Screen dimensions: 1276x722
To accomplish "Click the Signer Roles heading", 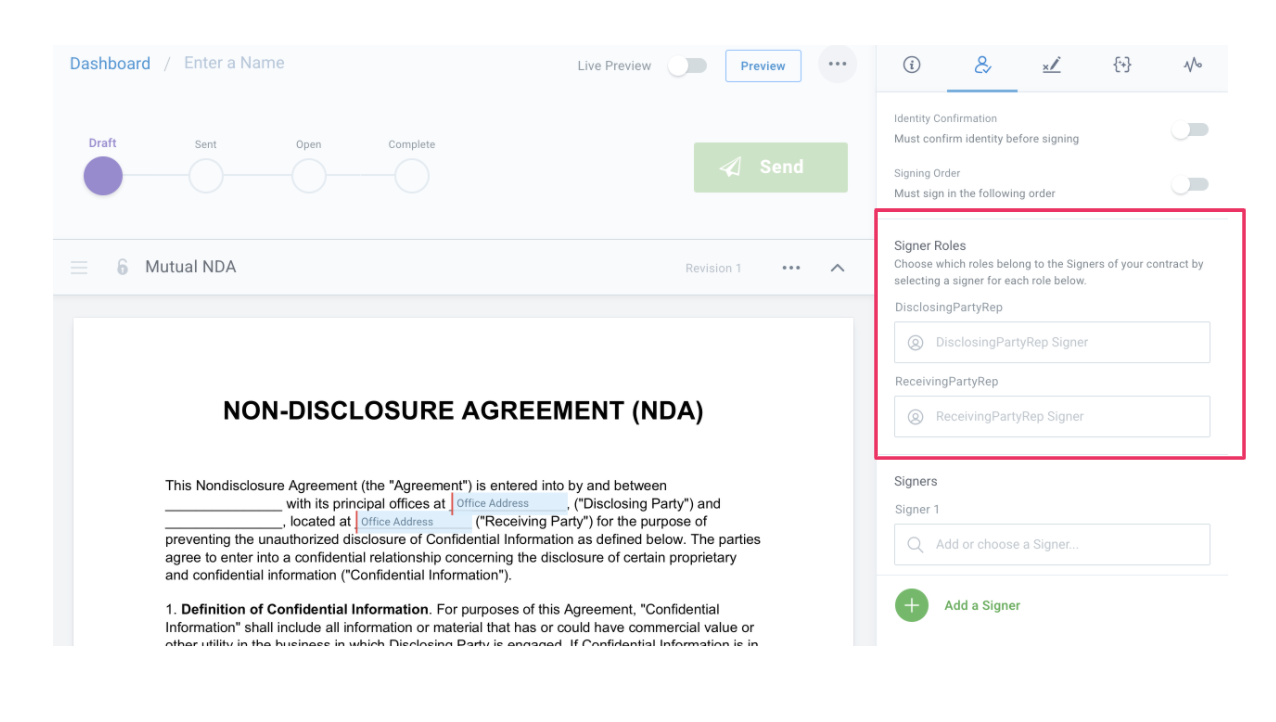I will 930,245.
